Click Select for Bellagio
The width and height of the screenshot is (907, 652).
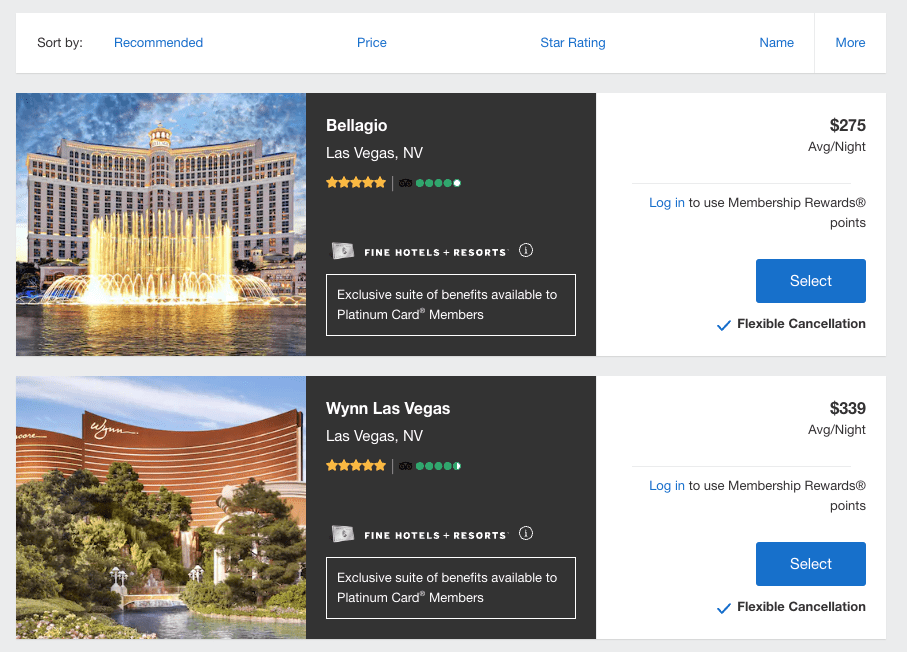point(810,281)
